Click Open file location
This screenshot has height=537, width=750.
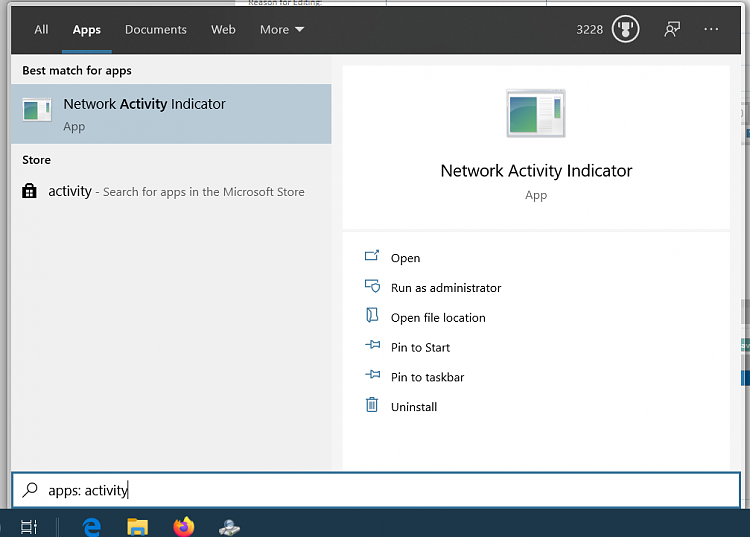[x=437, y=318]
